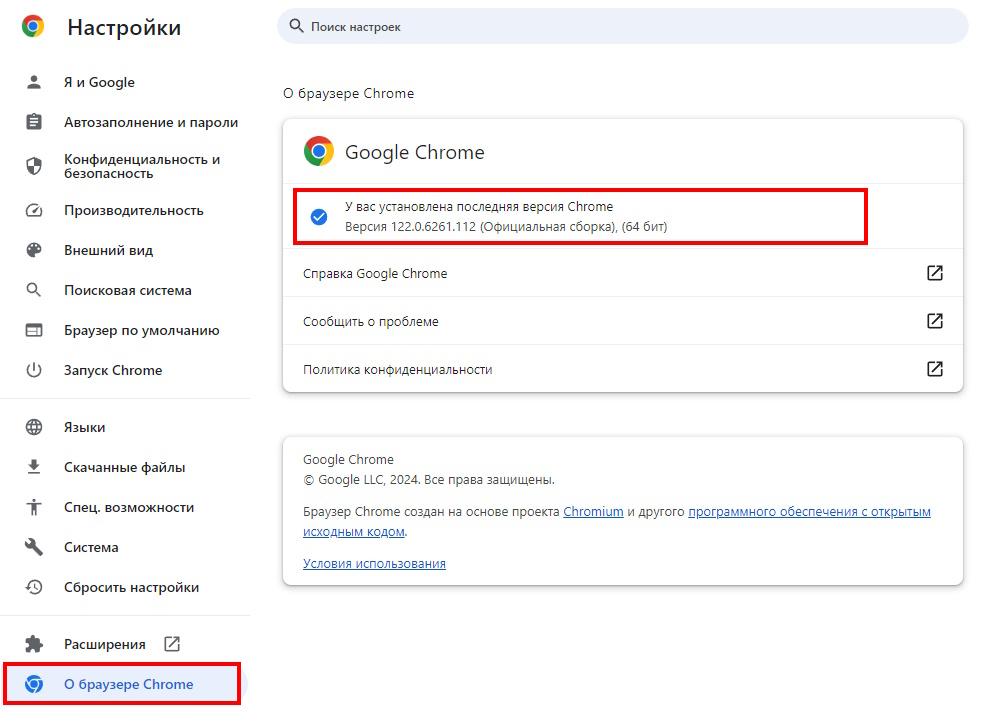Click the У вас установлена последняя версия Chrome text
This screenshot has height=716, width=986.
pos(479,207)
